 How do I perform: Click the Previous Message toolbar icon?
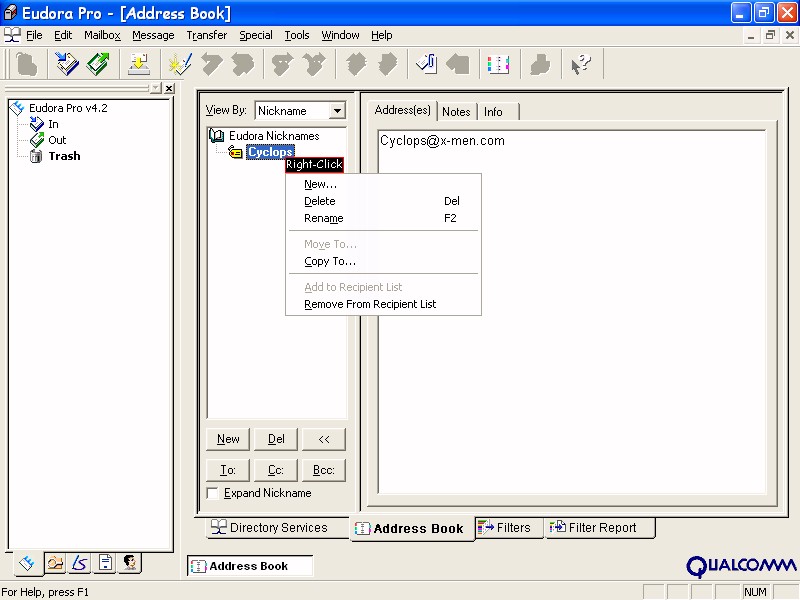tap(356, 65)
